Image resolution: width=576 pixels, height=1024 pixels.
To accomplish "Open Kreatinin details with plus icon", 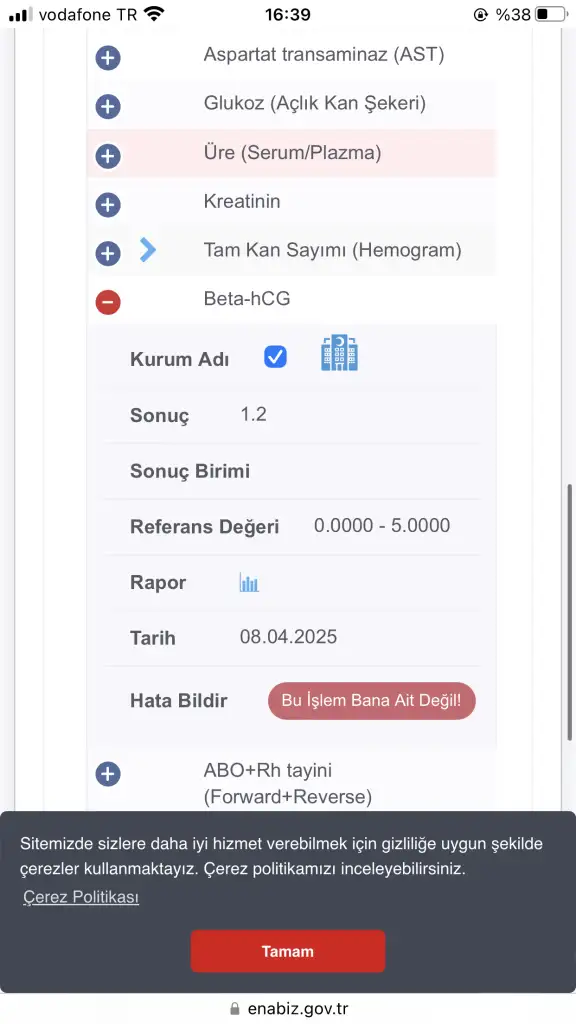I will [x=108, y=205].
